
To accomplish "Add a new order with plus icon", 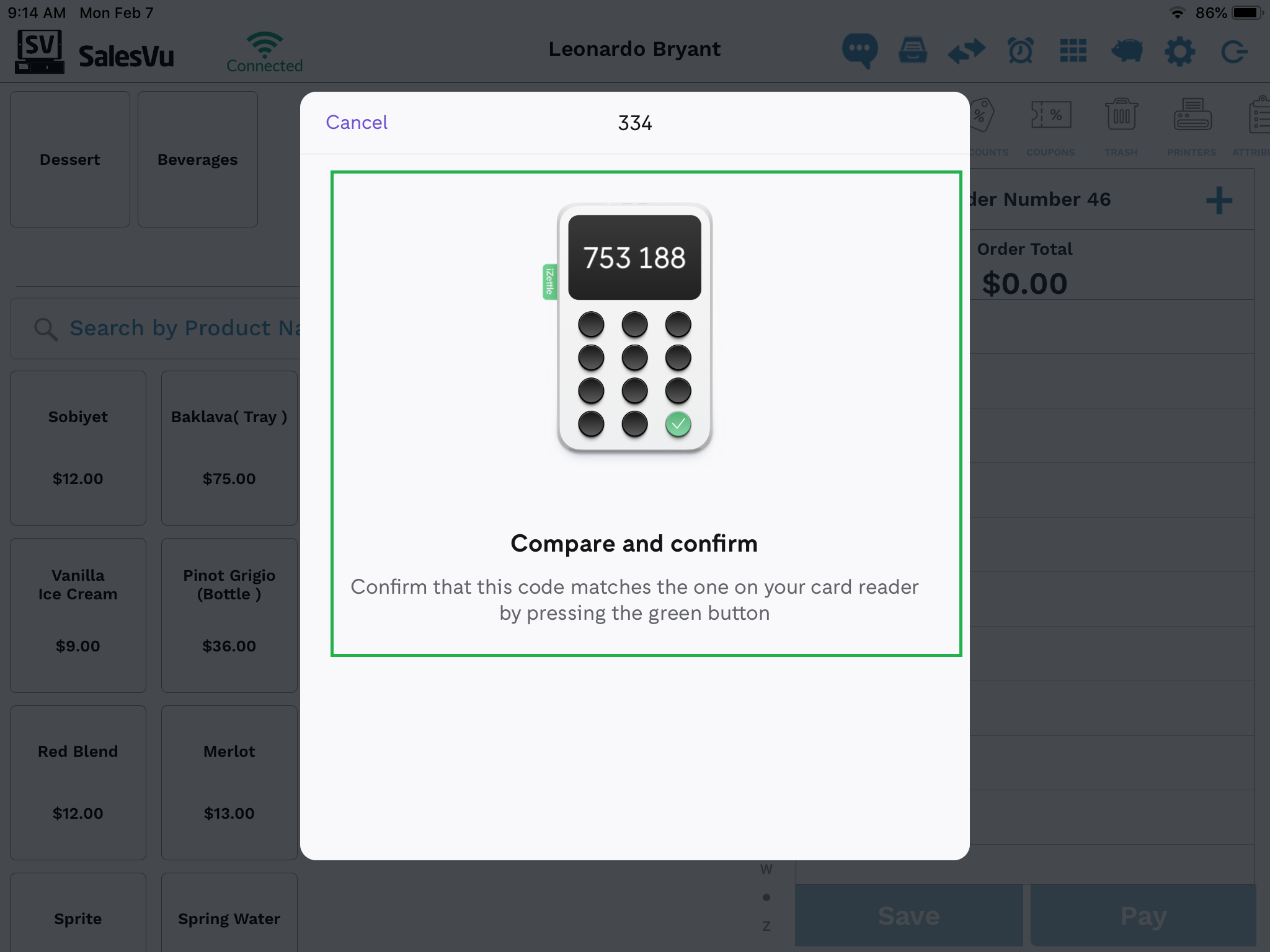I will 1219,200.
